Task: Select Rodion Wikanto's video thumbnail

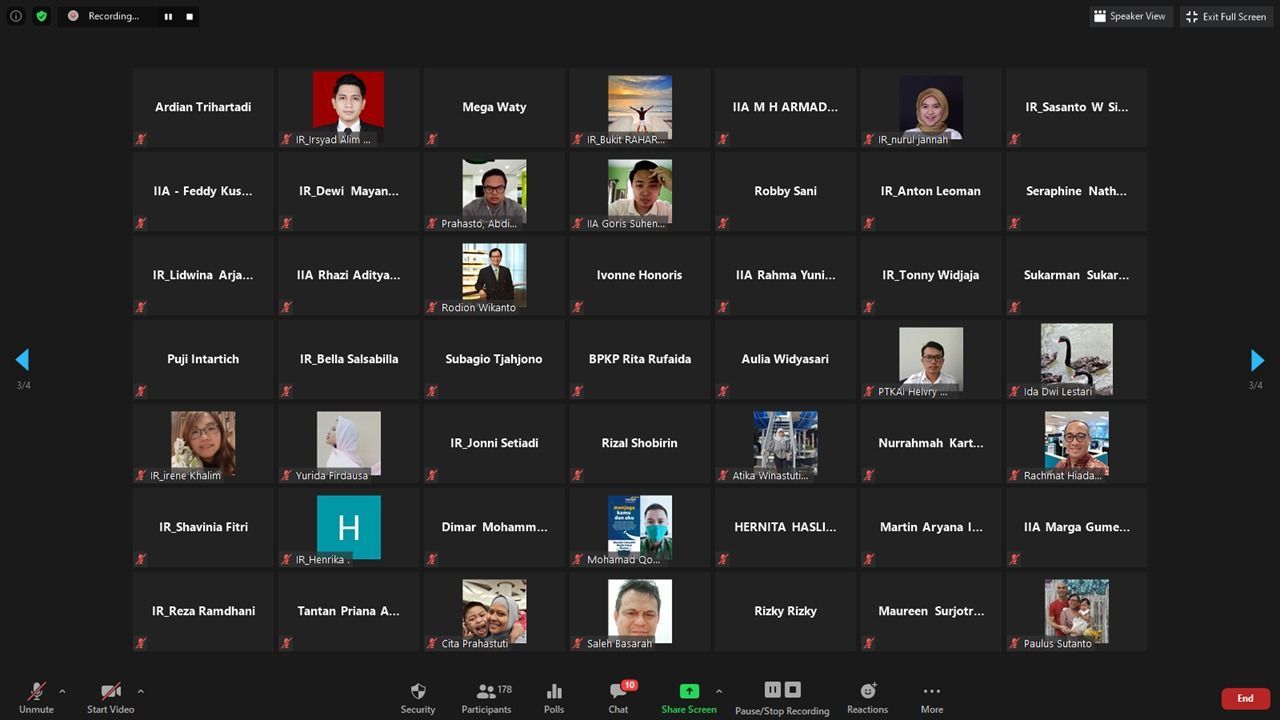Action: click(494, 275)
